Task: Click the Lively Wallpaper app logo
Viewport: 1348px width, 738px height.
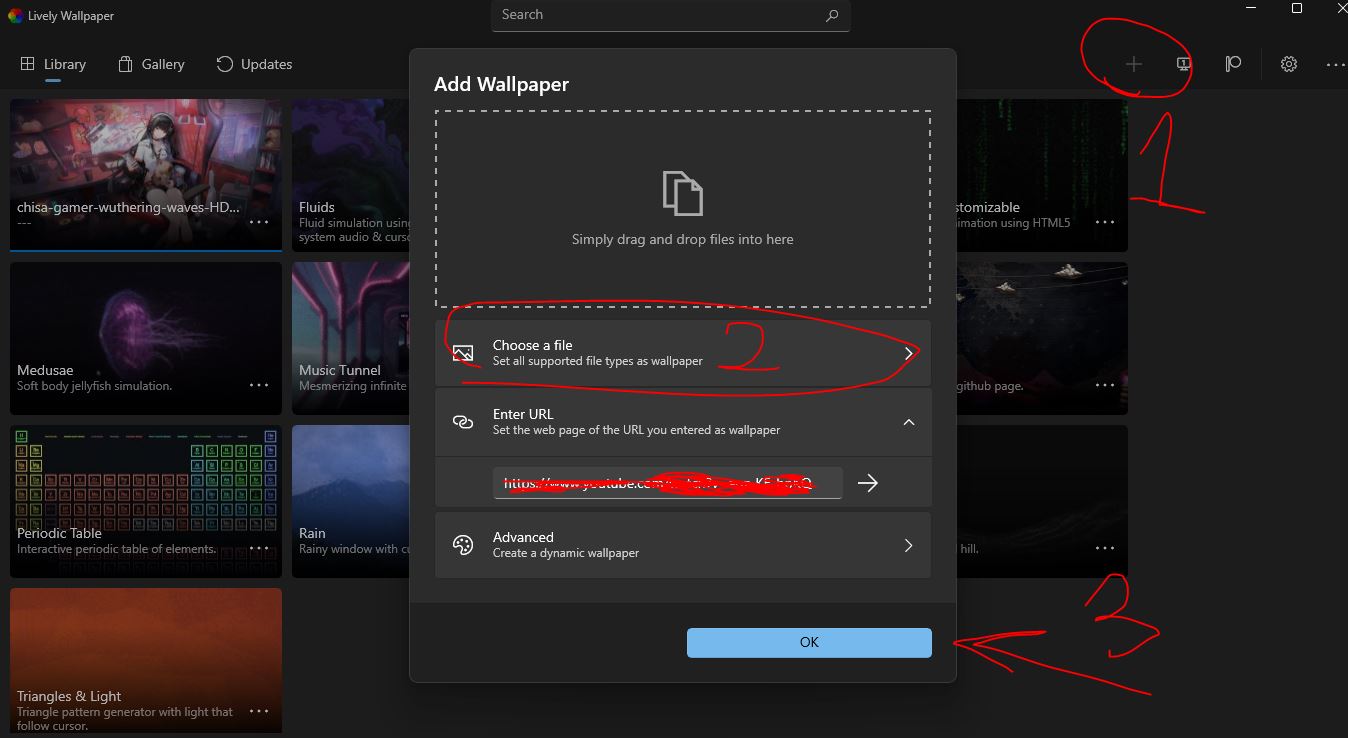Action: [x=15, y=16]
